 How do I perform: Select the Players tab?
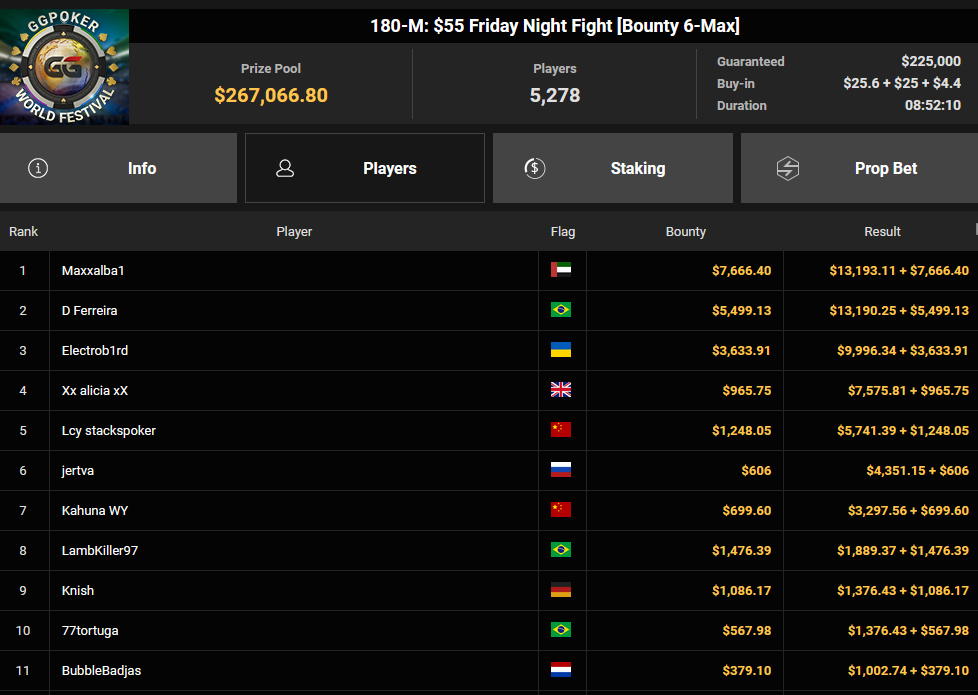pyautogui.click(x=365, y=168)
